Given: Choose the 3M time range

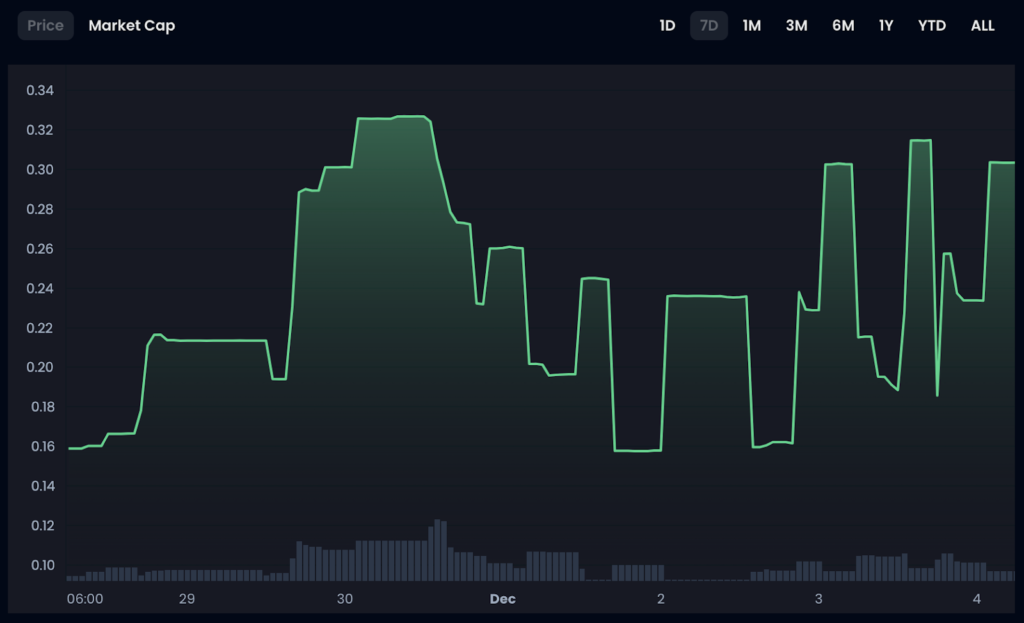Looking at the screenshot, I should coord(796,26).
